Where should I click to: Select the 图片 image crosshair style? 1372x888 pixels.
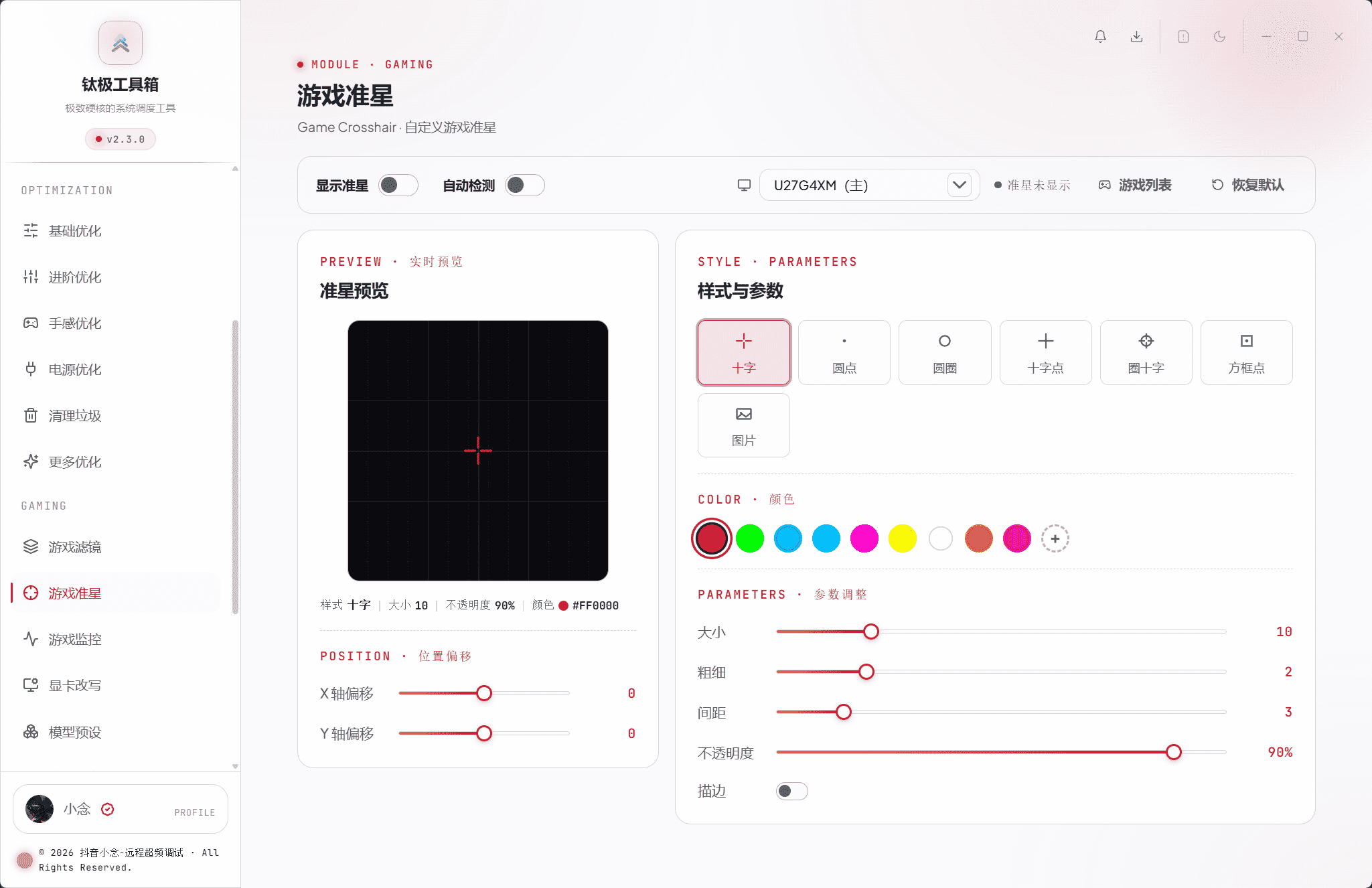743,425
